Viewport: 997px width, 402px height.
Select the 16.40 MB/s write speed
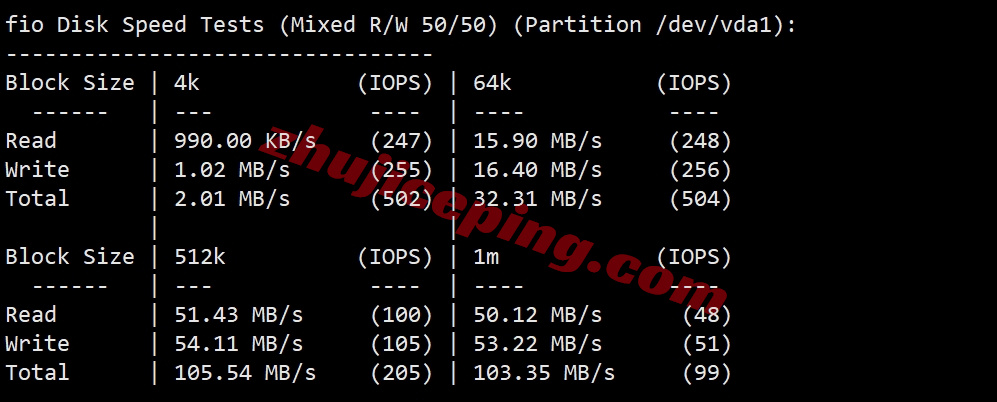(x=537, y=170)
